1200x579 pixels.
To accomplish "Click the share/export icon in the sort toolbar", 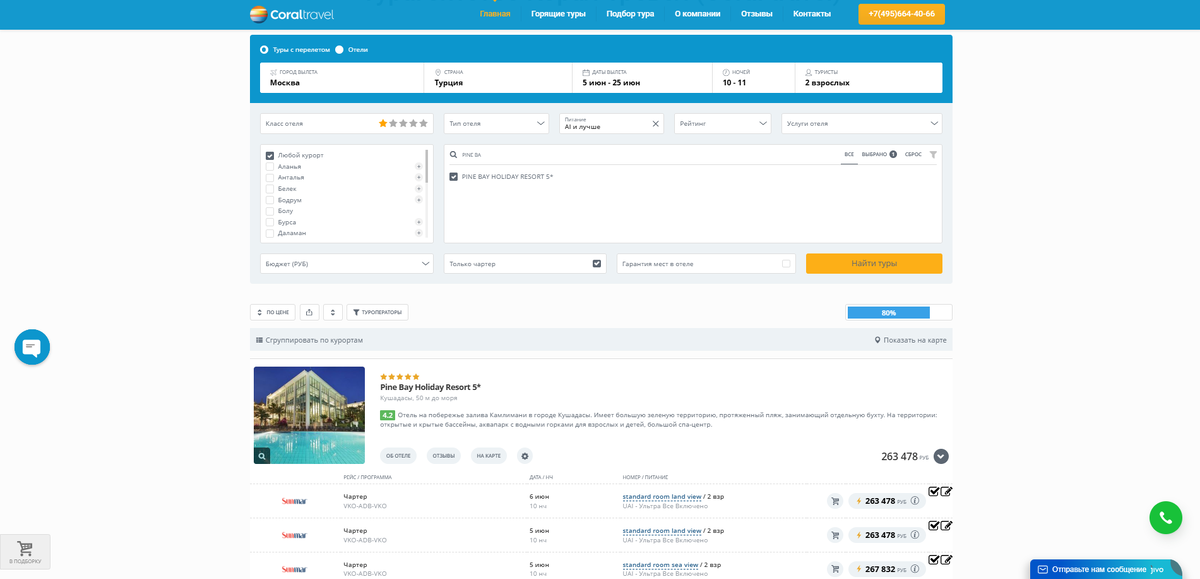I will coord(309,312).
